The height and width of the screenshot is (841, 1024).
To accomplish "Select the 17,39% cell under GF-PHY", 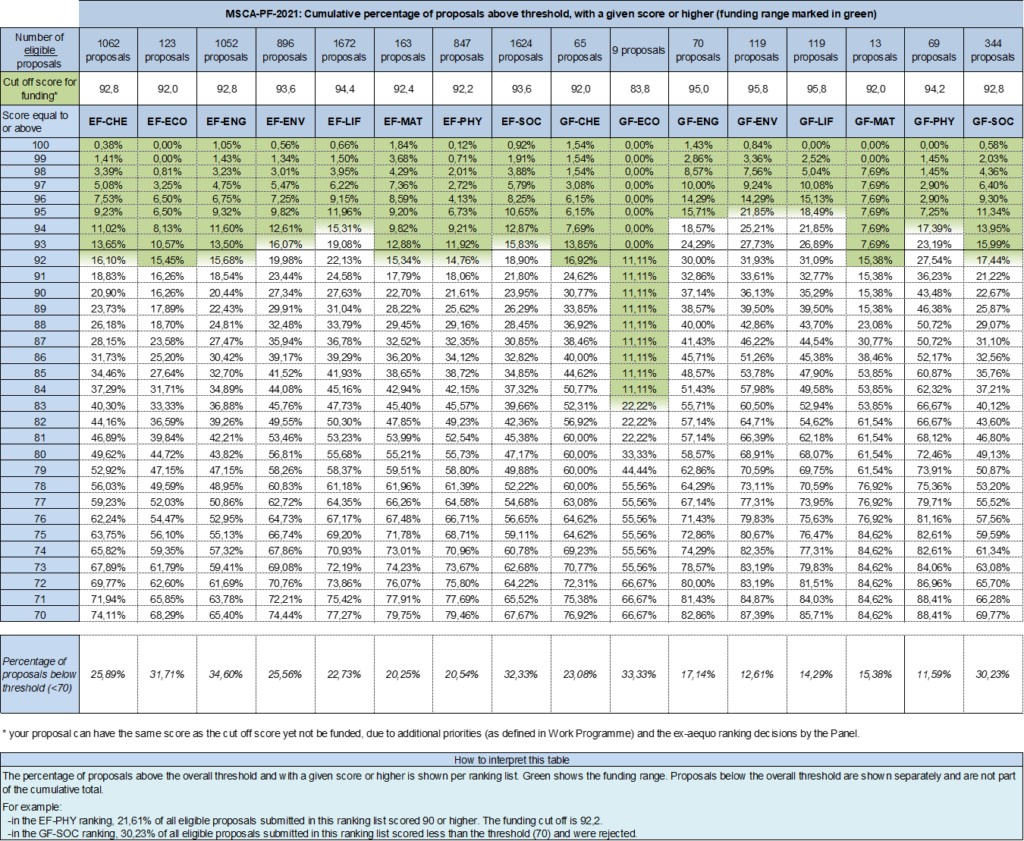I will coord(933,229).
